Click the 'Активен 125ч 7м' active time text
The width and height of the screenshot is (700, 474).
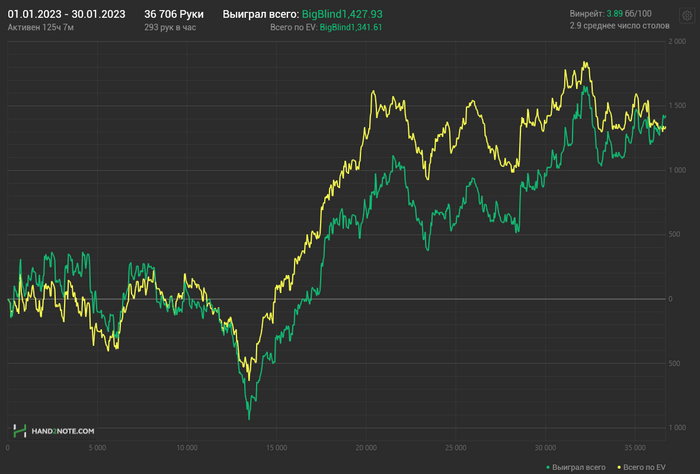point(41,27)
